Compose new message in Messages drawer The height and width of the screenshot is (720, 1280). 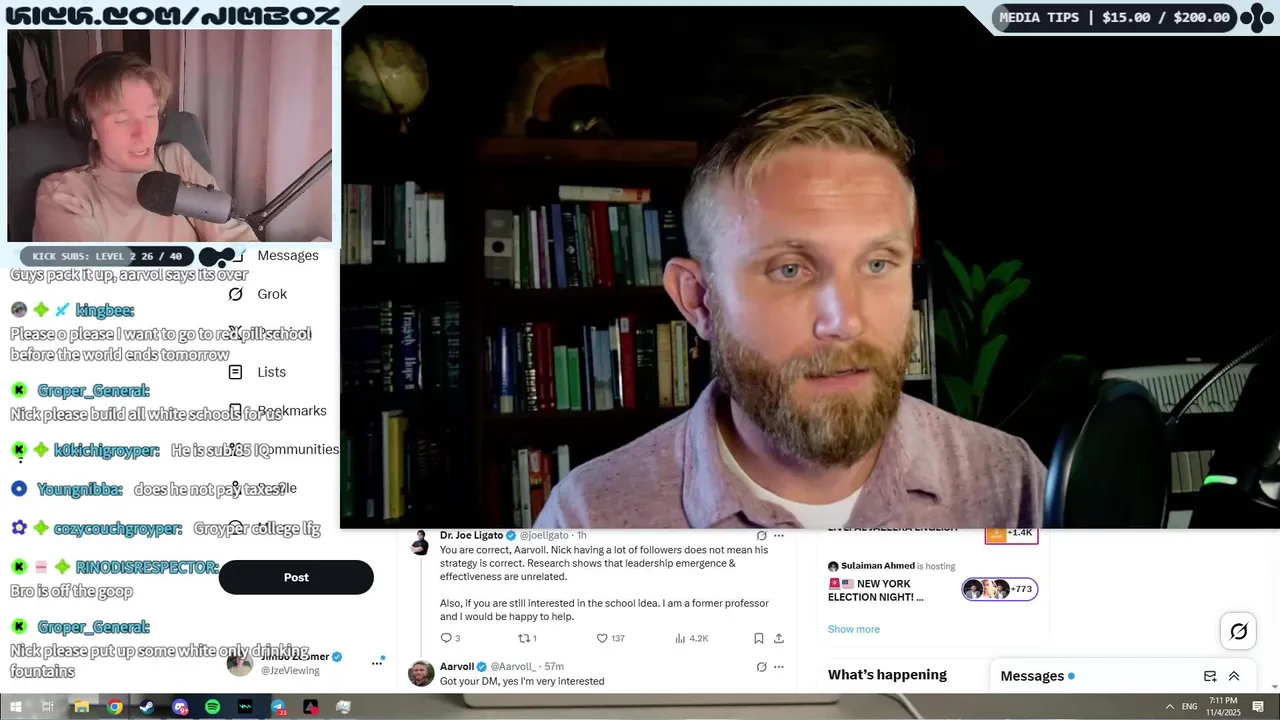1210,676
